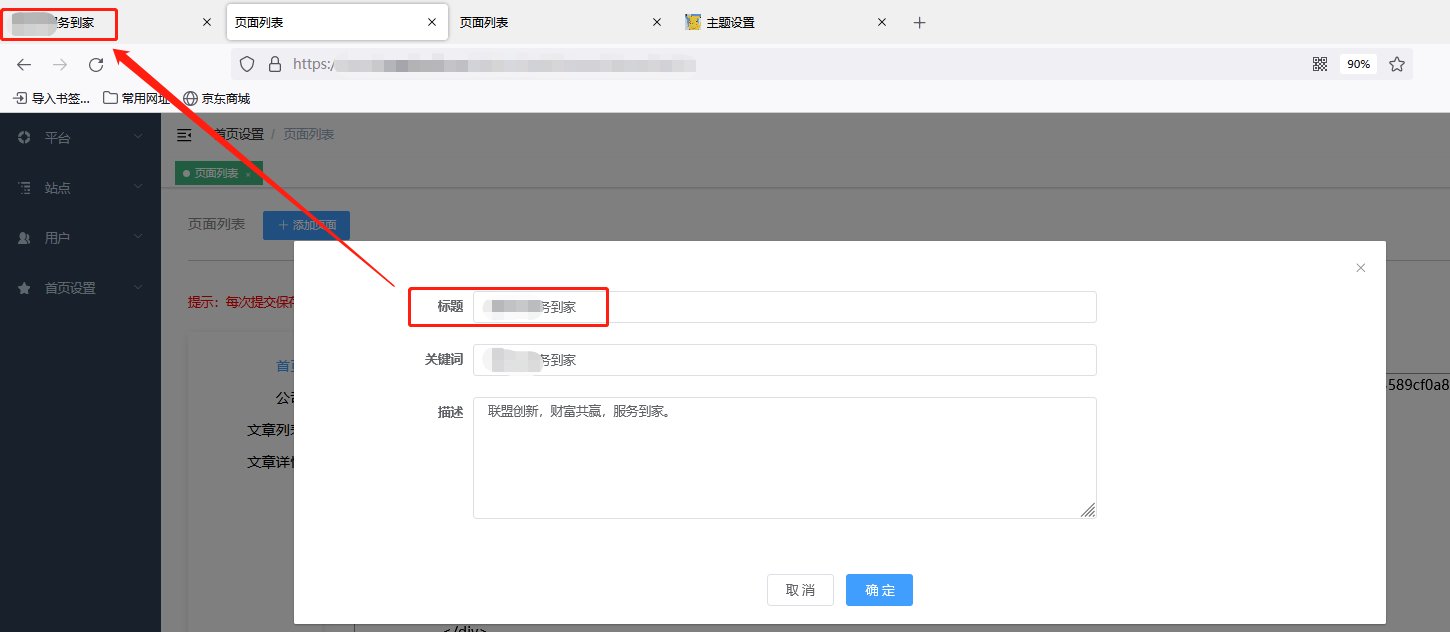Expand the 站点 sidebar menu
Screen dimensions: 1450x632
point(80,188)
